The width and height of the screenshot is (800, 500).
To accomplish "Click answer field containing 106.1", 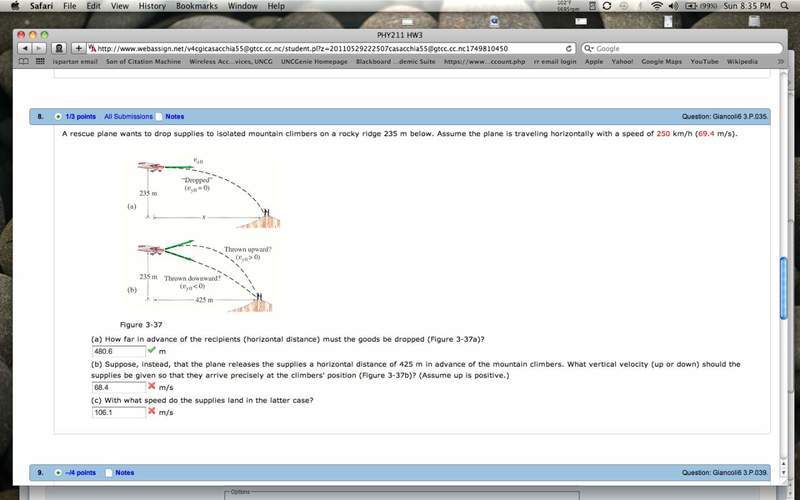I will coord(119,412).
